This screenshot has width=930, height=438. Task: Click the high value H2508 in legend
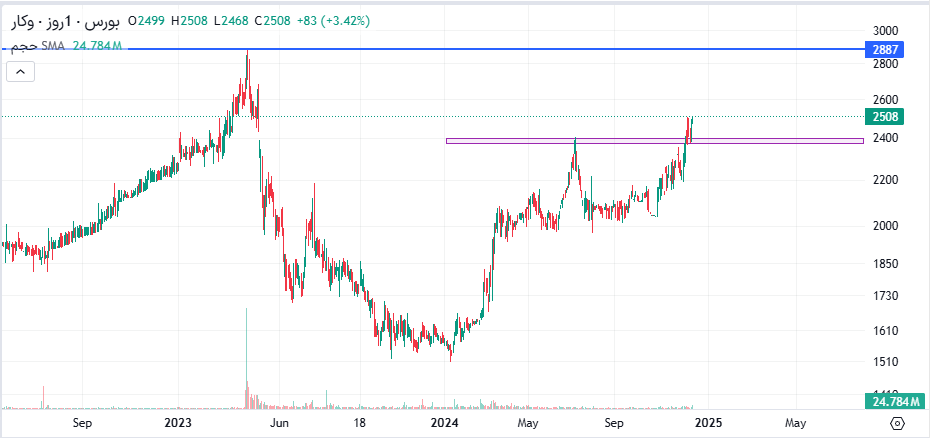pos(189,21)
